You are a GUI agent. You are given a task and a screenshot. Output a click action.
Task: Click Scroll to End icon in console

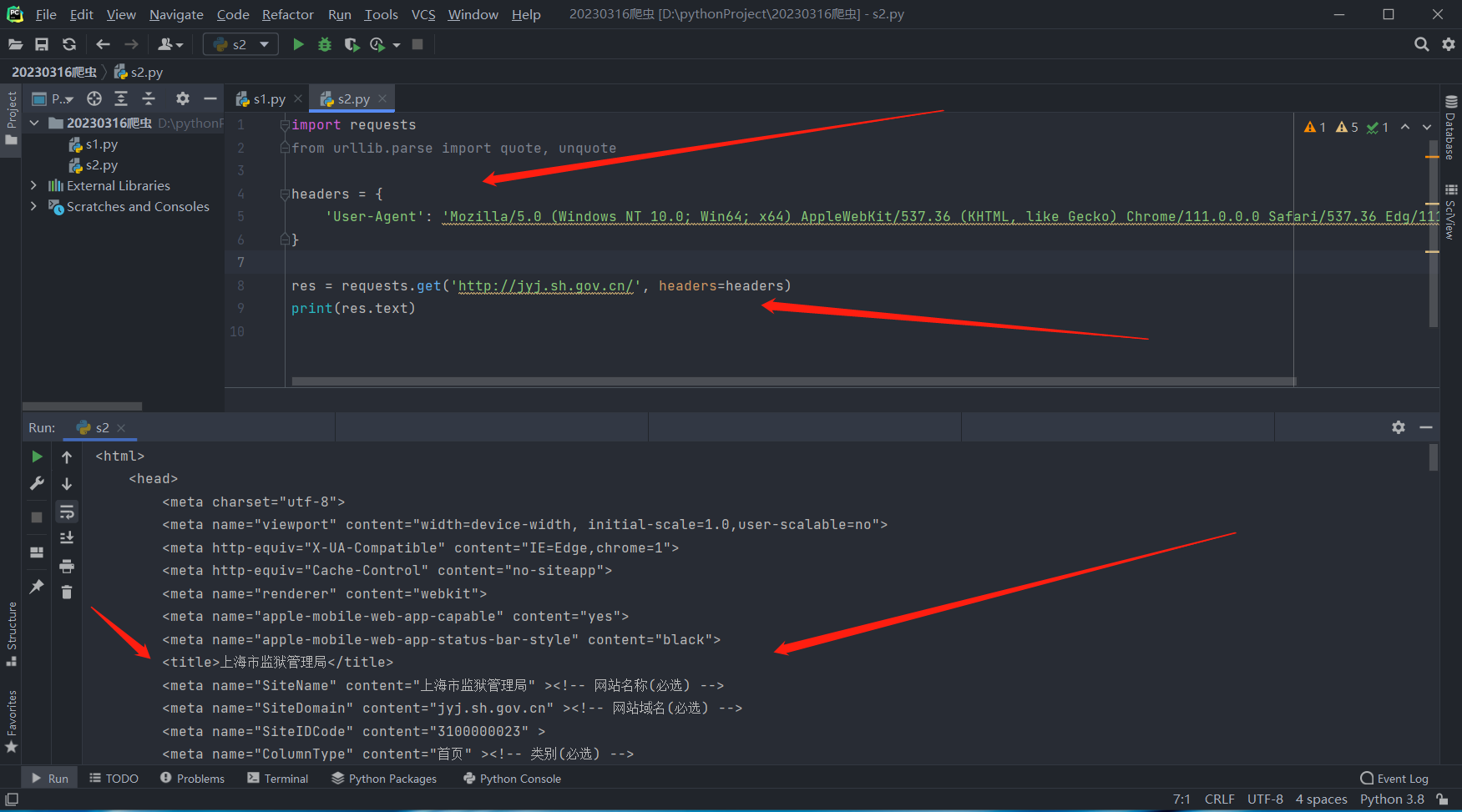[67, 537]
